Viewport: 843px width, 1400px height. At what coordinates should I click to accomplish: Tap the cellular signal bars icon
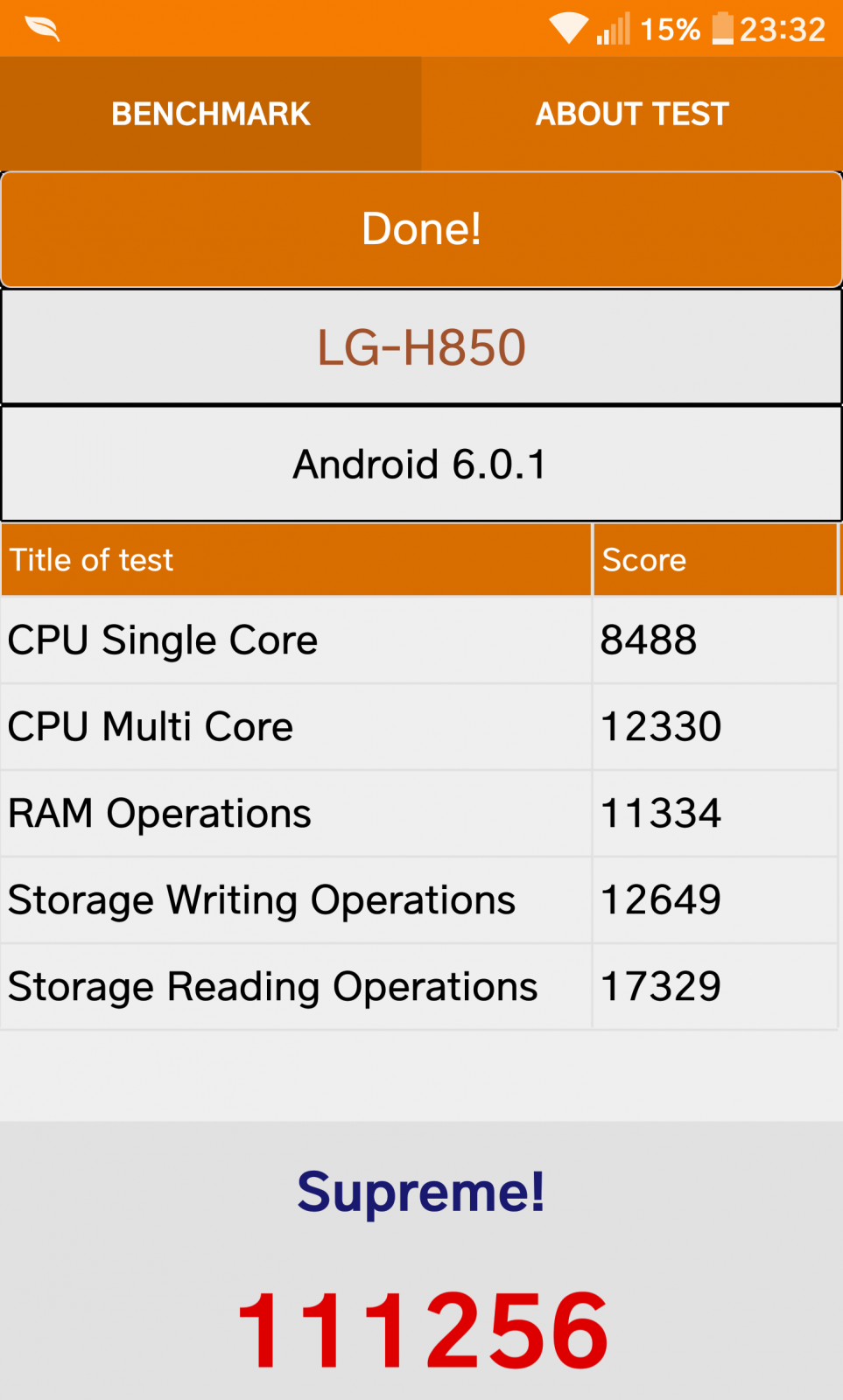click(x=613, y=29)
